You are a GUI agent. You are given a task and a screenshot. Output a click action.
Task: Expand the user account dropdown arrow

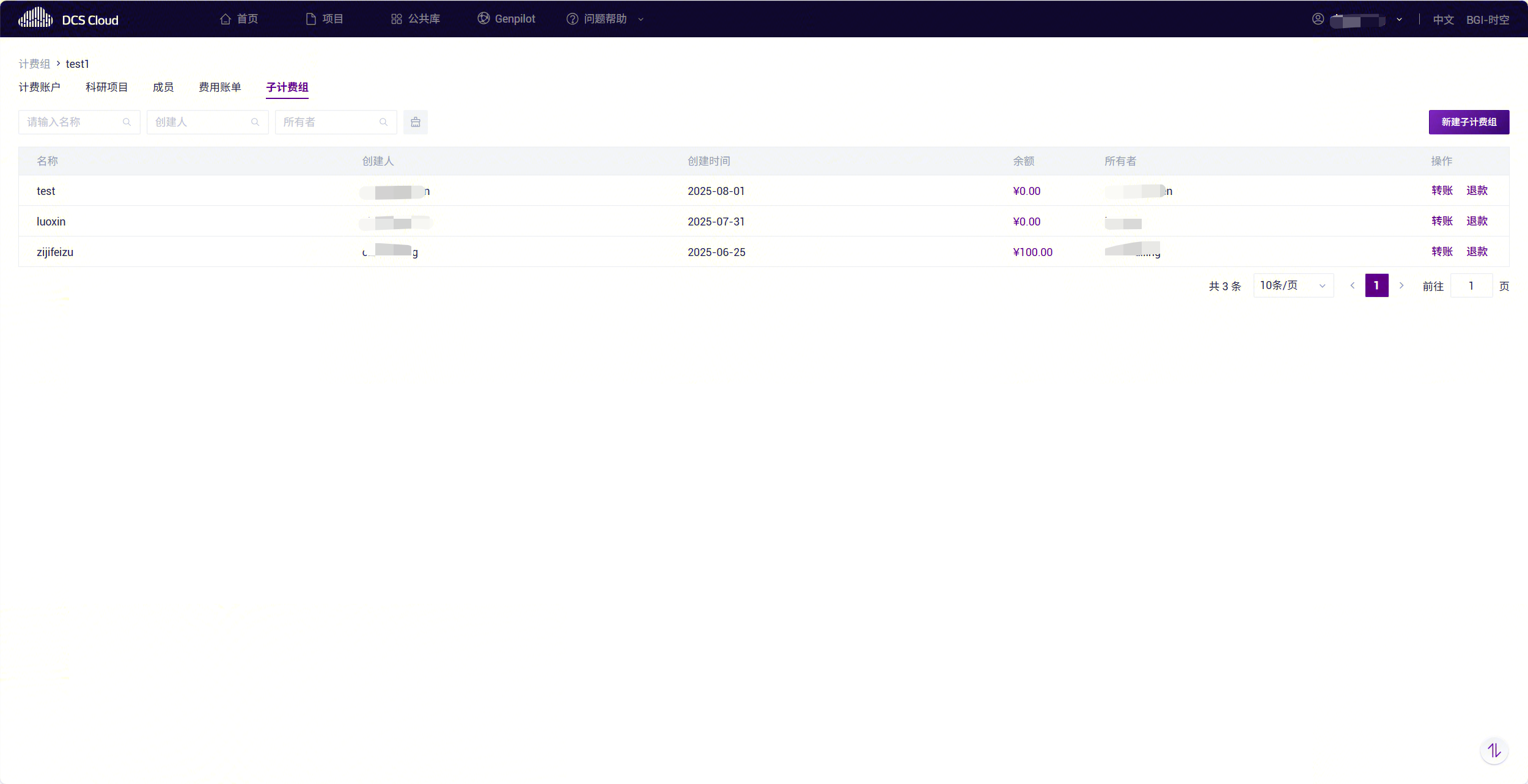1399,20
